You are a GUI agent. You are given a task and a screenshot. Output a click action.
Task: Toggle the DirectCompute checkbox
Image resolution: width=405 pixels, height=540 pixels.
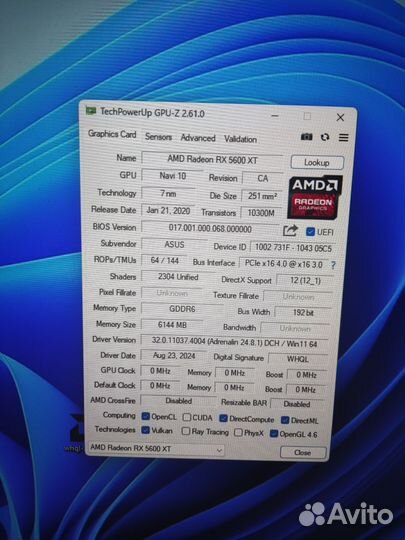click(223, 418)
